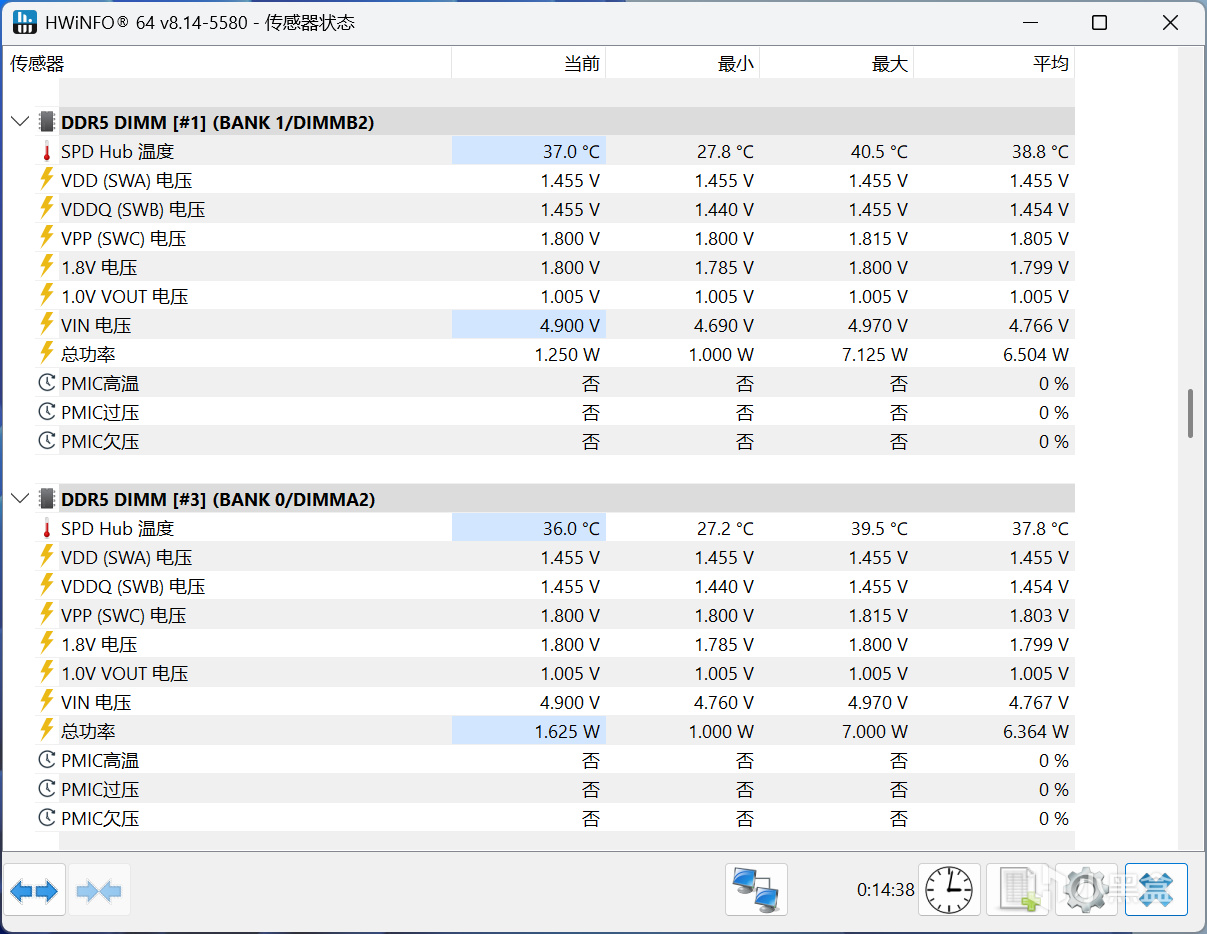The image size is (1207, 934).
Task: Select DIMM #3 PMIC过压 row label
Action: click(x=100, y=789)
